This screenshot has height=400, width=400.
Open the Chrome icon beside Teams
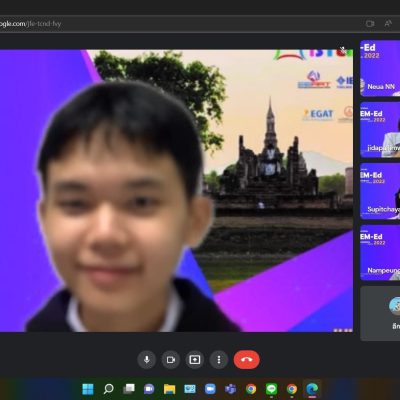pyautogui.click(x=251, y=389)
